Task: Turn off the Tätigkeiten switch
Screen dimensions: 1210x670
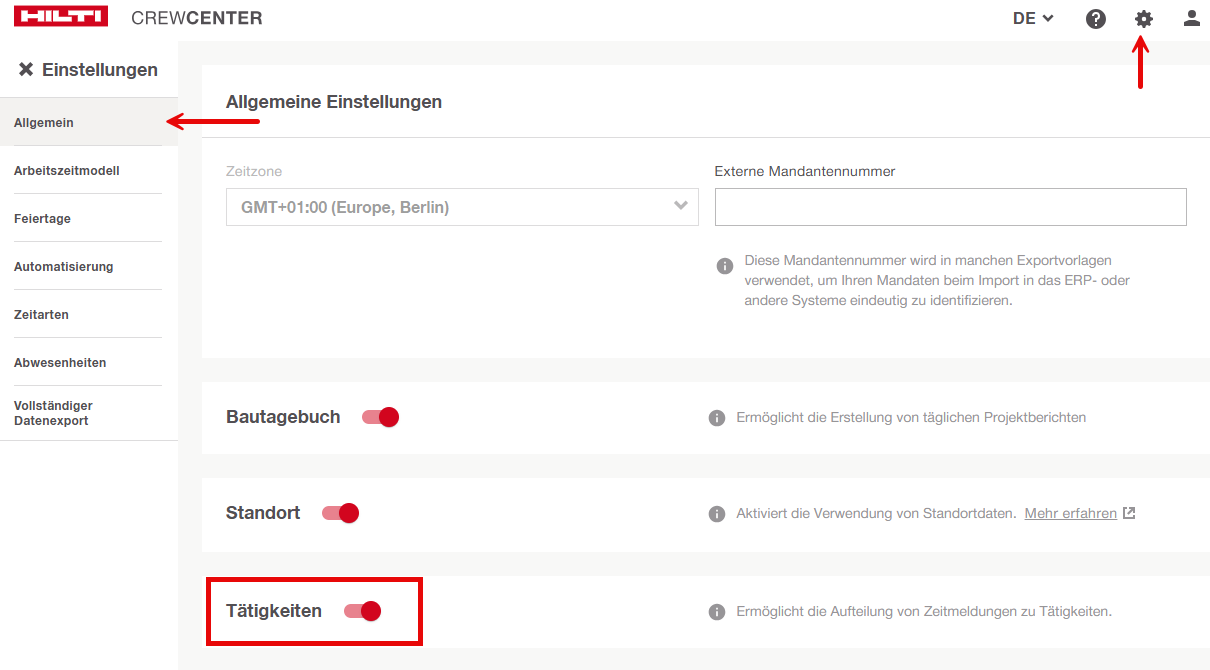Action: pyautogui.click(x=362, y=611)
